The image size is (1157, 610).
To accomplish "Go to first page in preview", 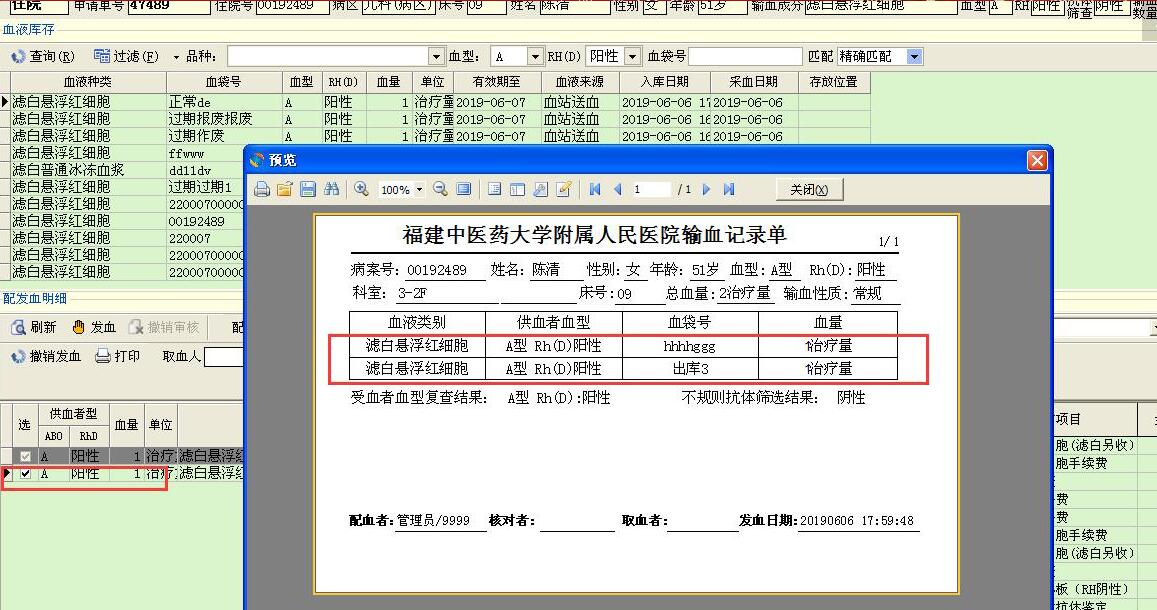I will 595,190.
